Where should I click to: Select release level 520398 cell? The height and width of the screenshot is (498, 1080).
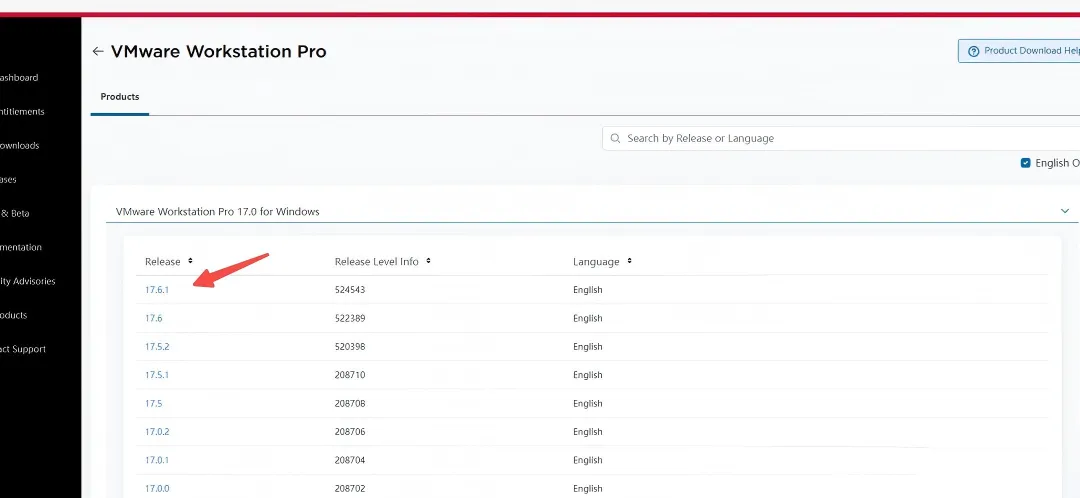click(x=350, y=346)
